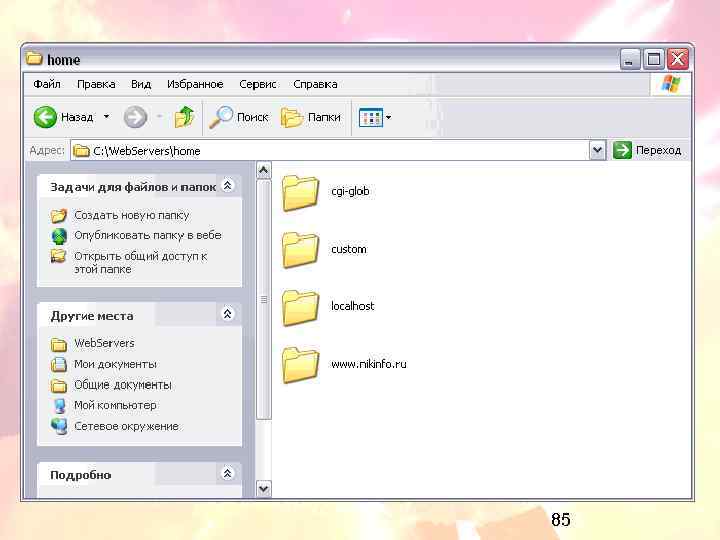The height and width of the screenshot is (540, 720).
Task: Click the green Back arrow icon
Action: [x=45, y=117]
